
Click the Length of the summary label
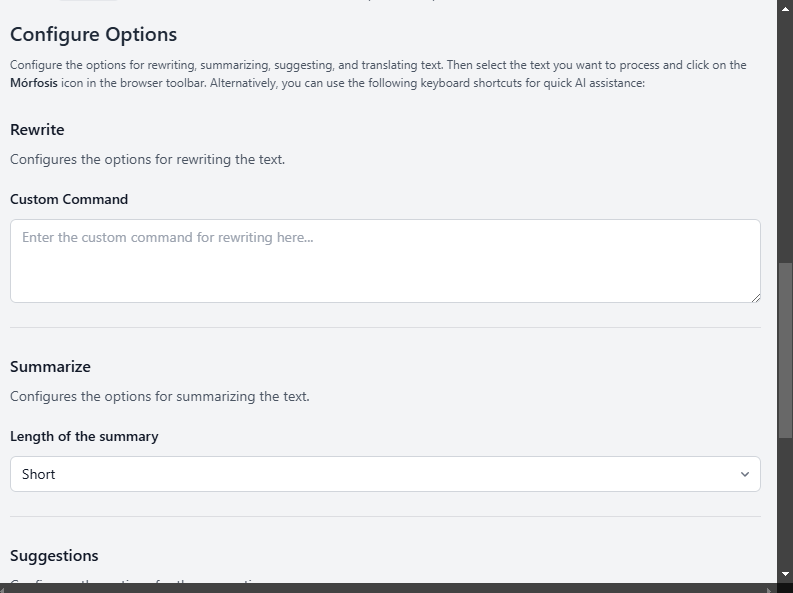click(x=84, y=436)
